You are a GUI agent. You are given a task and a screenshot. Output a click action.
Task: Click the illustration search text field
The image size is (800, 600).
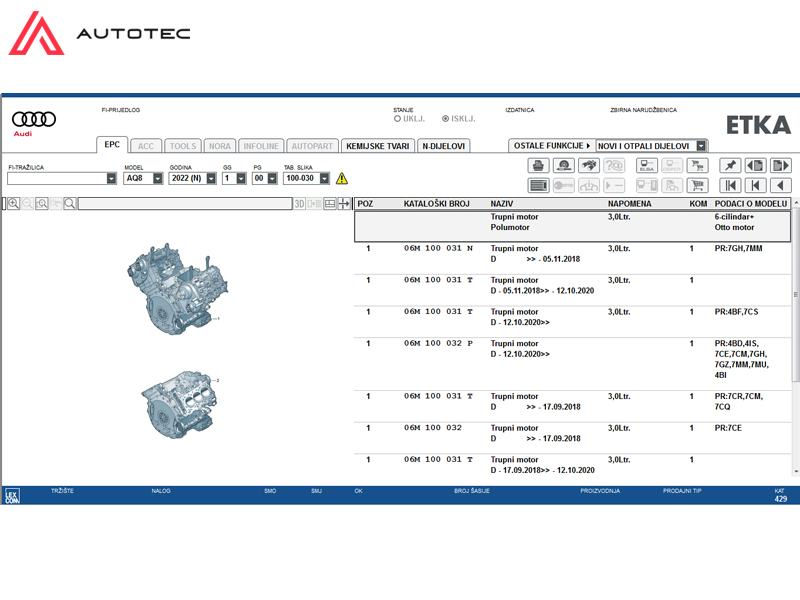point(185,204)
